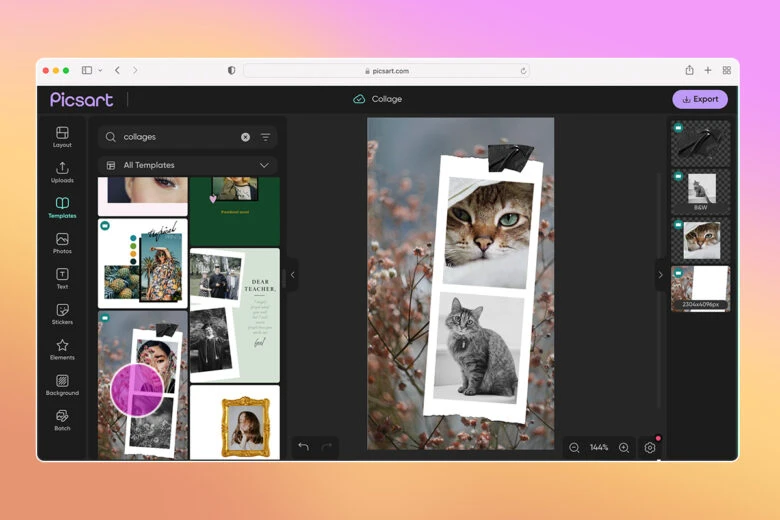Select the Photos sidebar icon
780x520 pixels.
coord(62,243)
